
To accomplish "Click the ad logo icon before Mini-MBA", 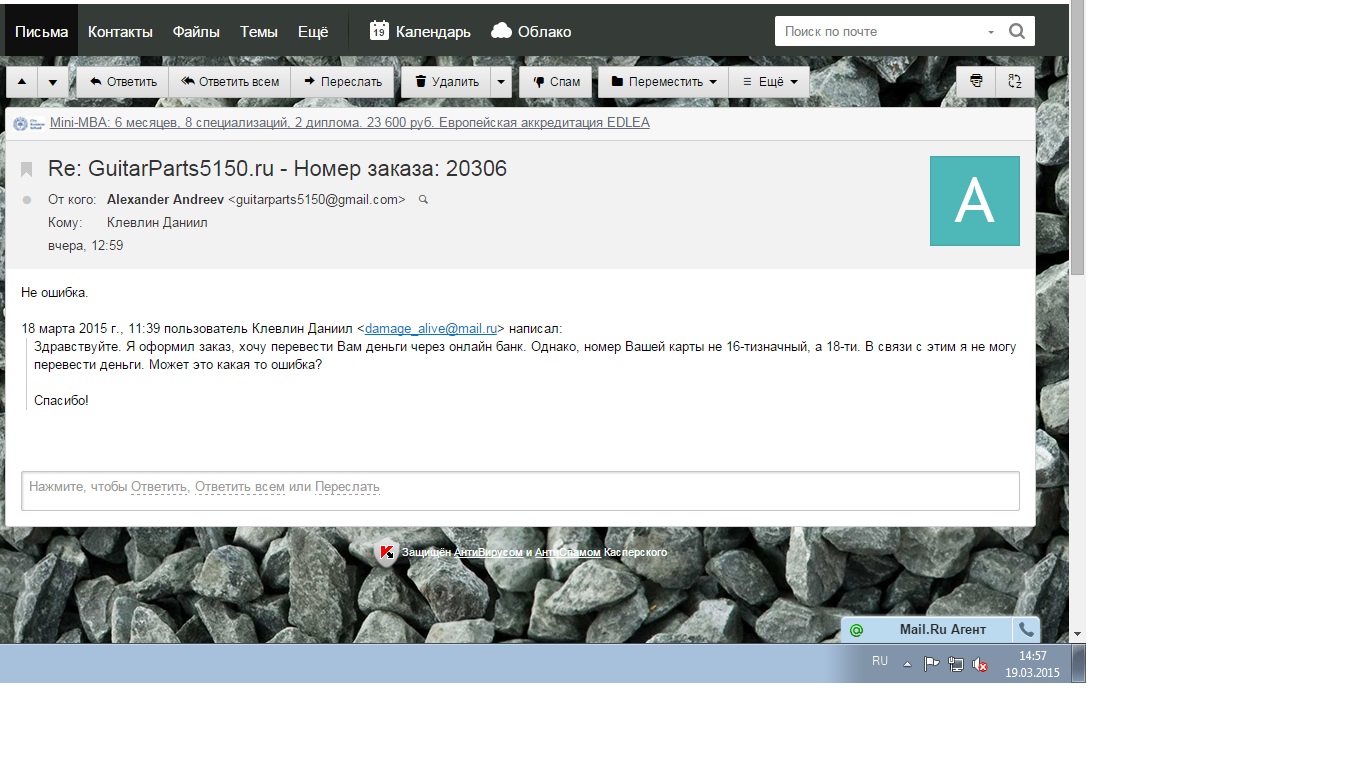I will pyautogui.click(x=29, y=123).
